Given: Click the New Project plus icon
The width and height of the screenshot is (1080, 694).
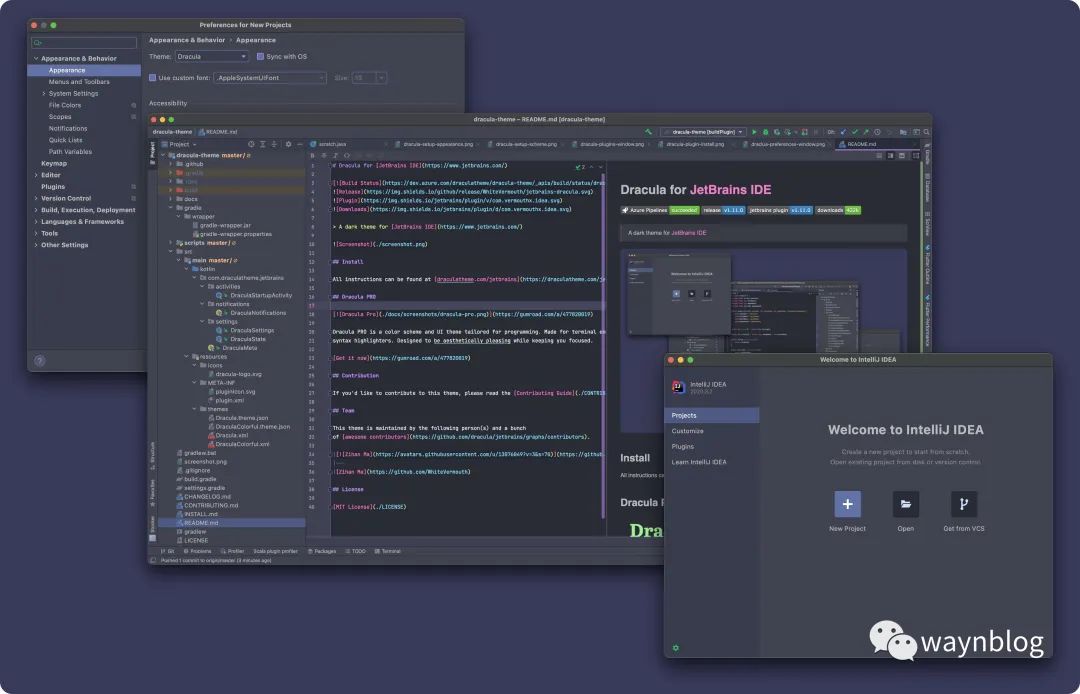Looking at the screenshot, I should tap(847, 504).
